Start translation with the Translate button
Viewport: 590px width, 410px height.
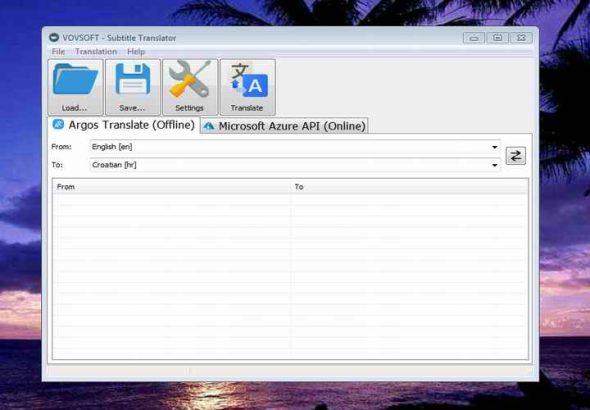(248, 87)
